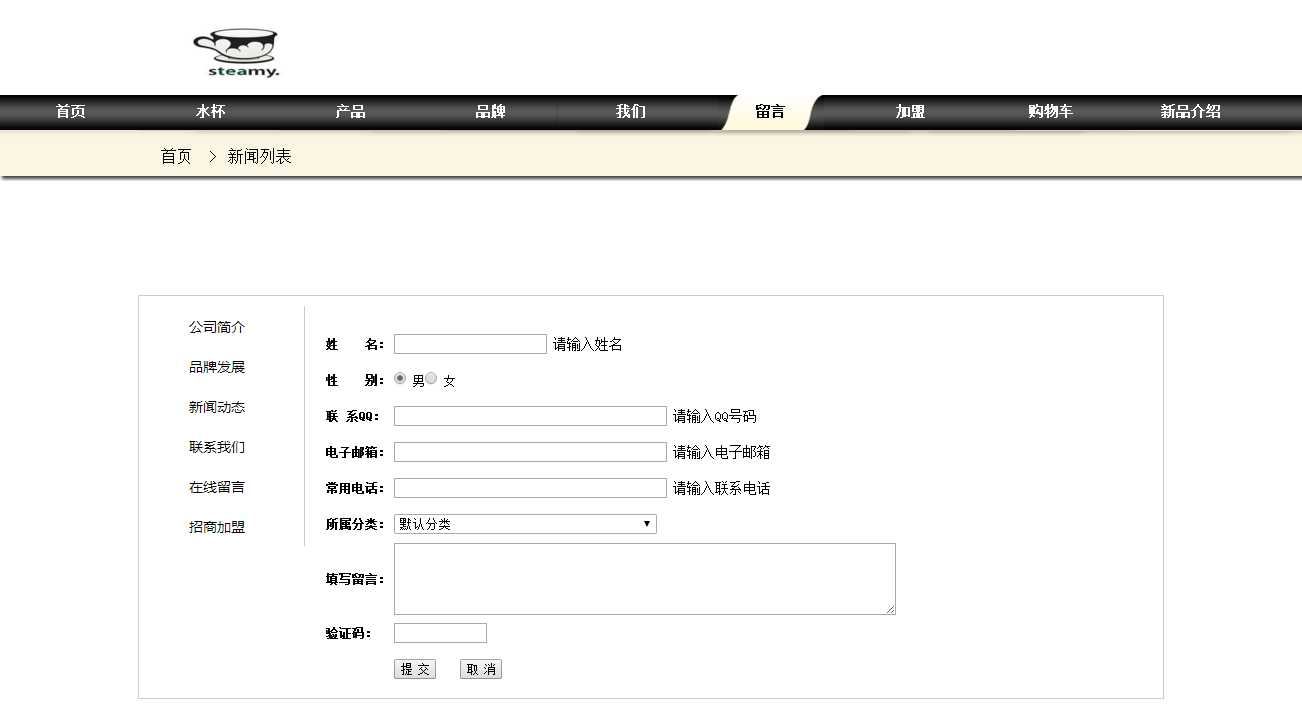The width and height of the screenshot is (1302, 719).
Task: Click the 首页 breadcrumb link
Action: click(x=176, y=157)
